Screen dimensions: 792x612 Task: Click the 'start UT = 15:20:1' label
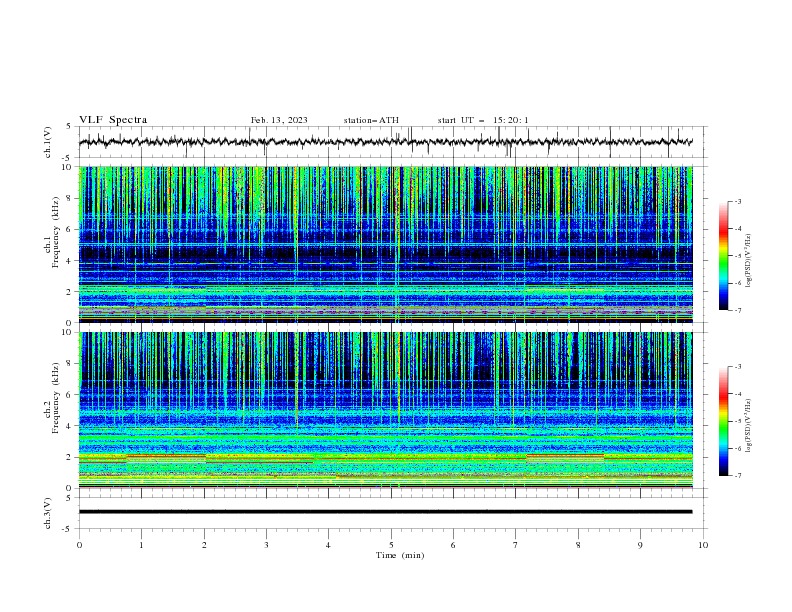pos(483,120)
